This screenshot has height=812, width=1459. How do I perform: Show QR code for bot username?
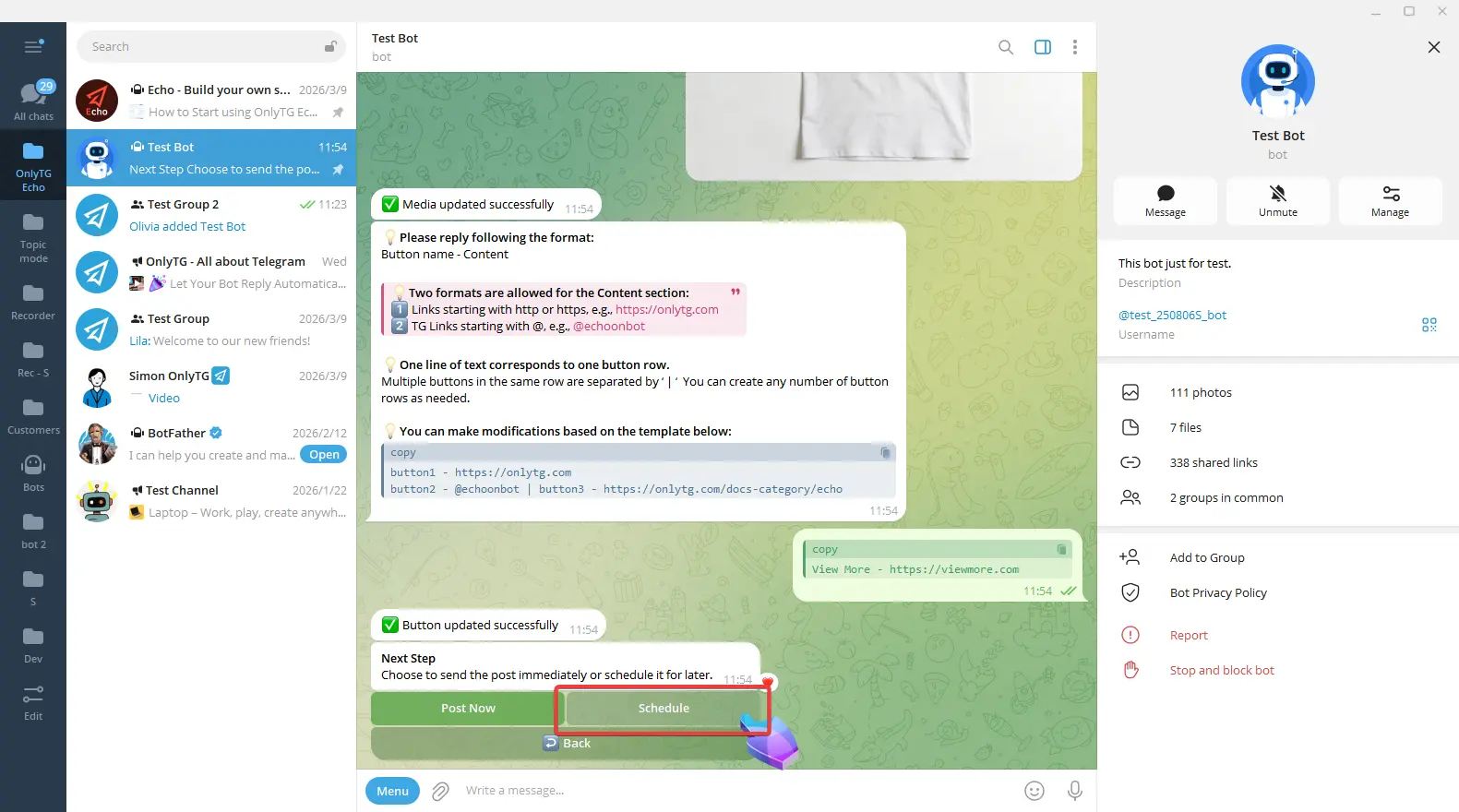1429,325
